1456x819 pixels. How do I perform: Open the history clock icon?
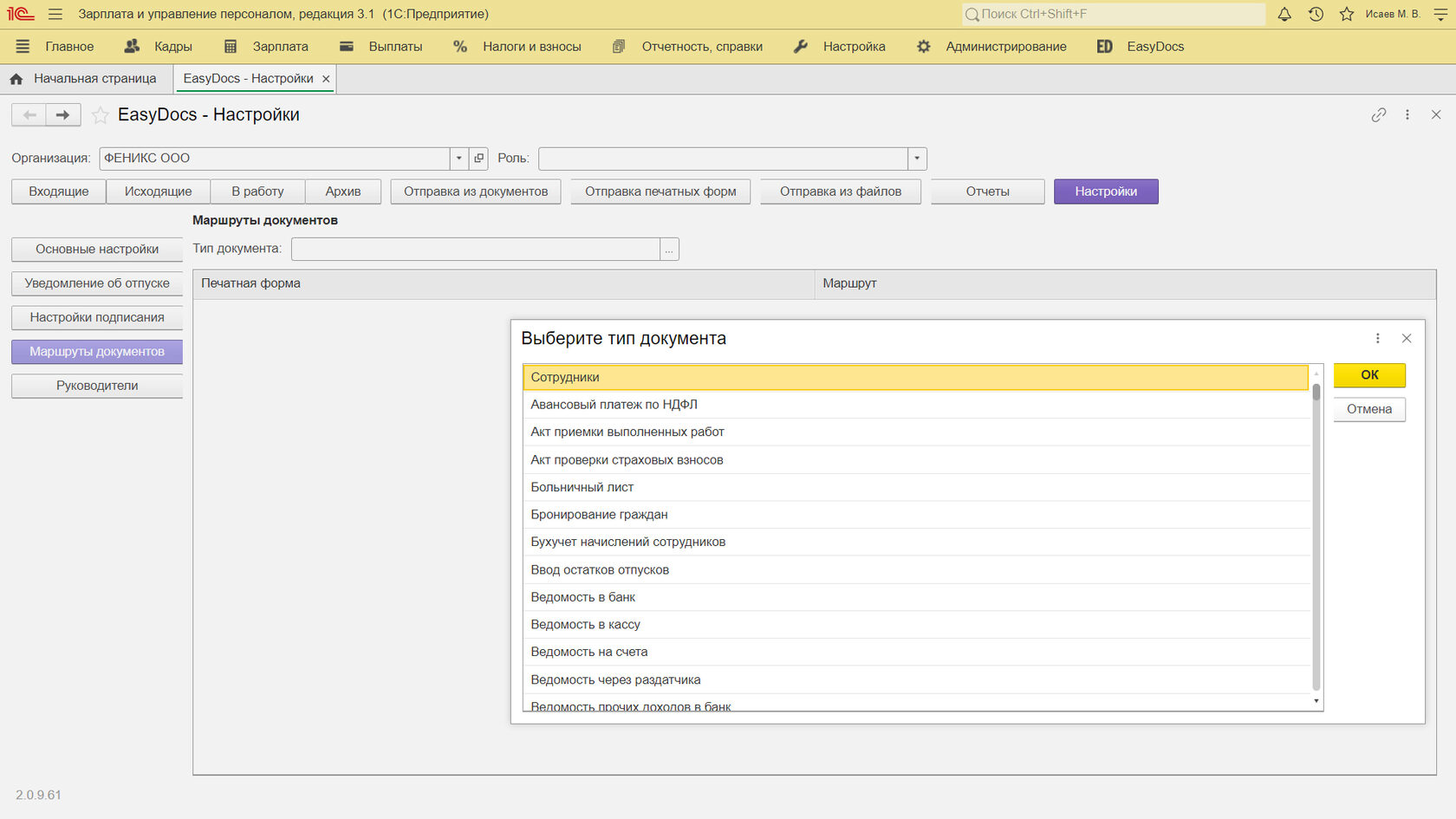click(1316, 14)
